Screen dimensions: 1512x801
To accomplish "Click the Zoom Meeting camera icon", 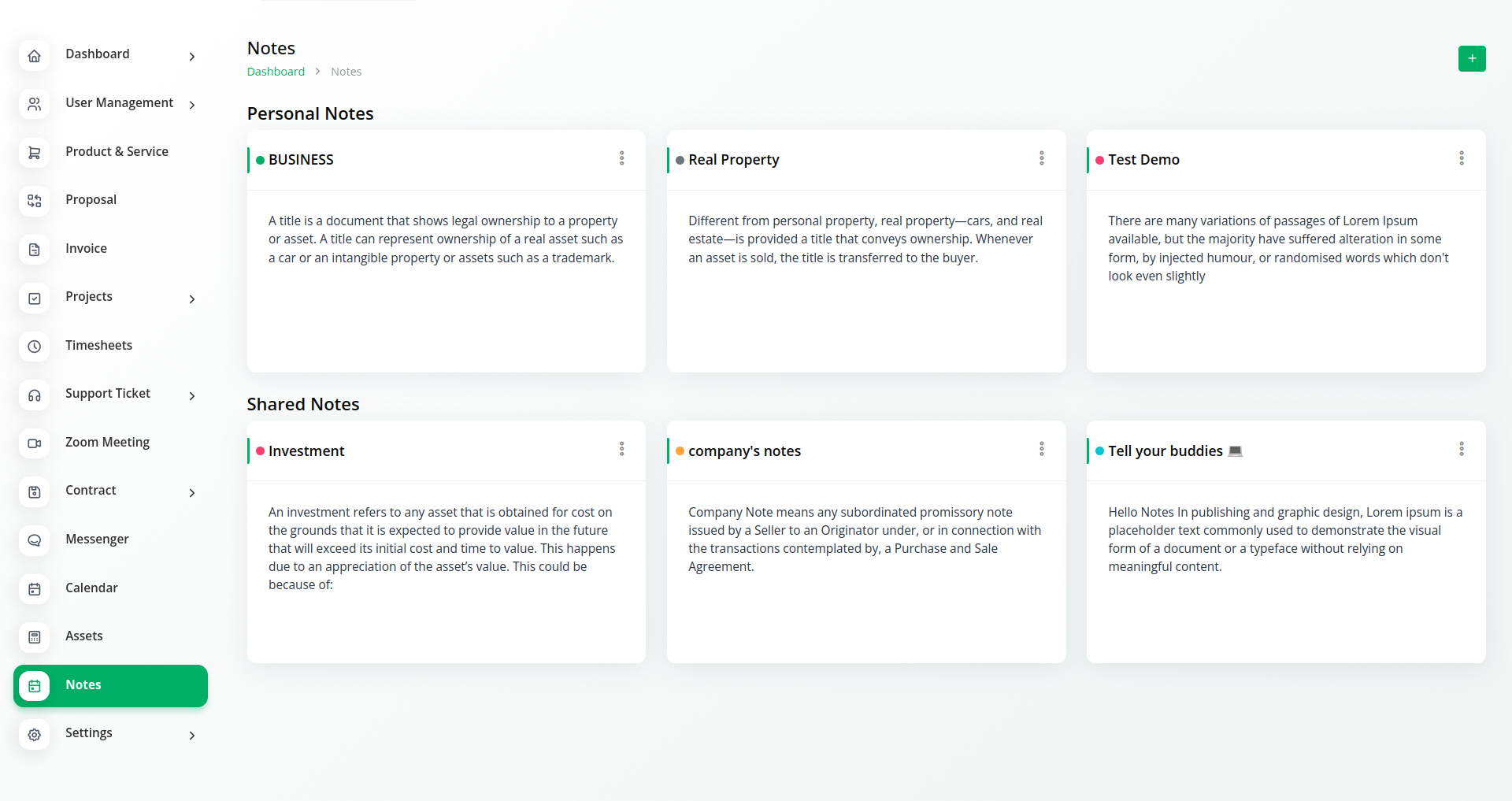I will [35, 443].
